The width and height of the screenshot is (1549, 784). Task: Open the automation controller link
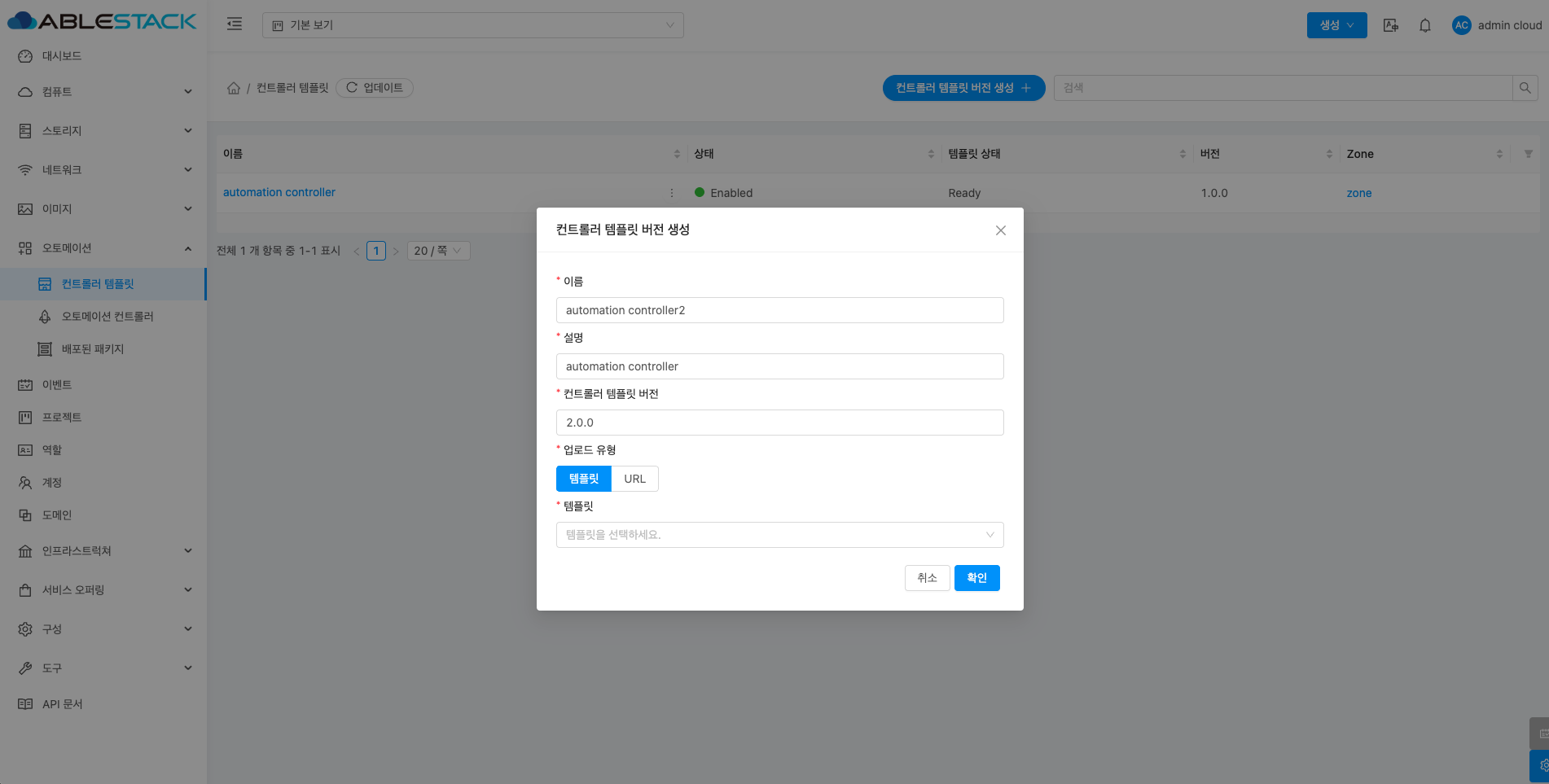tap(279, 193)
